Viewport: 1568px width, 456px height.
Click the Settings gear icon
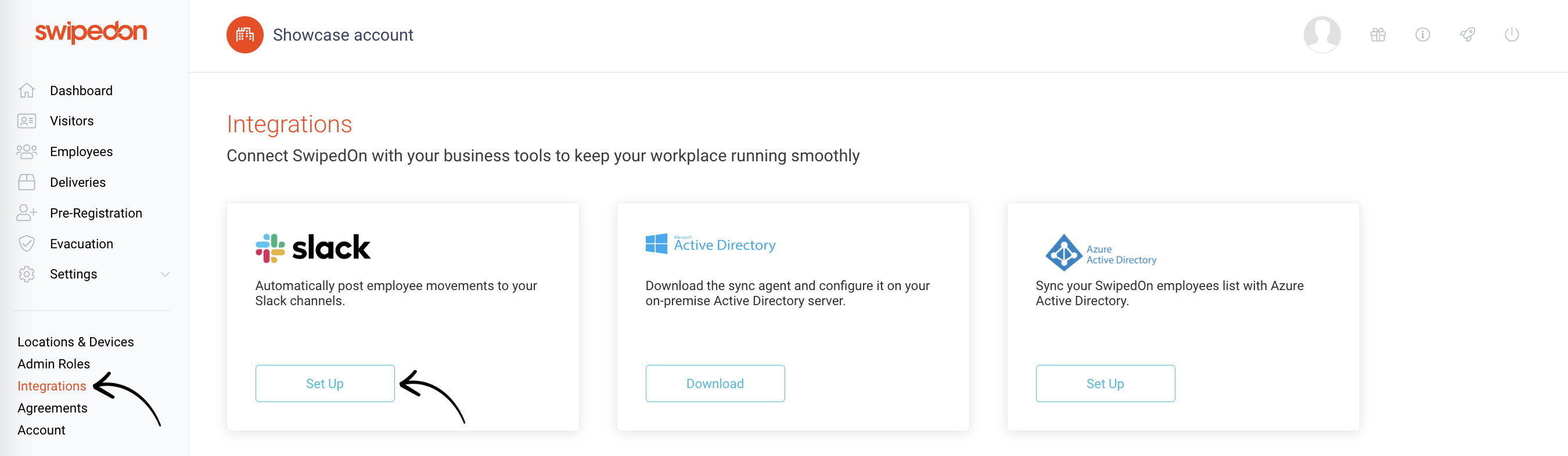coord(27,274)
